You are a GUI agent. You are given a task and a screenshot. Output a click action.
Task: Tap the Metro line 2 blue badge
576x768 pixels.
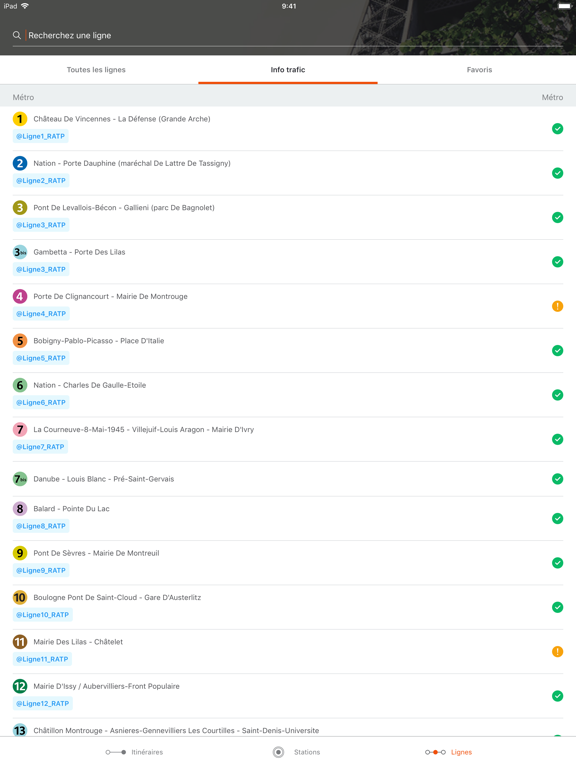[x=20, y=163]
